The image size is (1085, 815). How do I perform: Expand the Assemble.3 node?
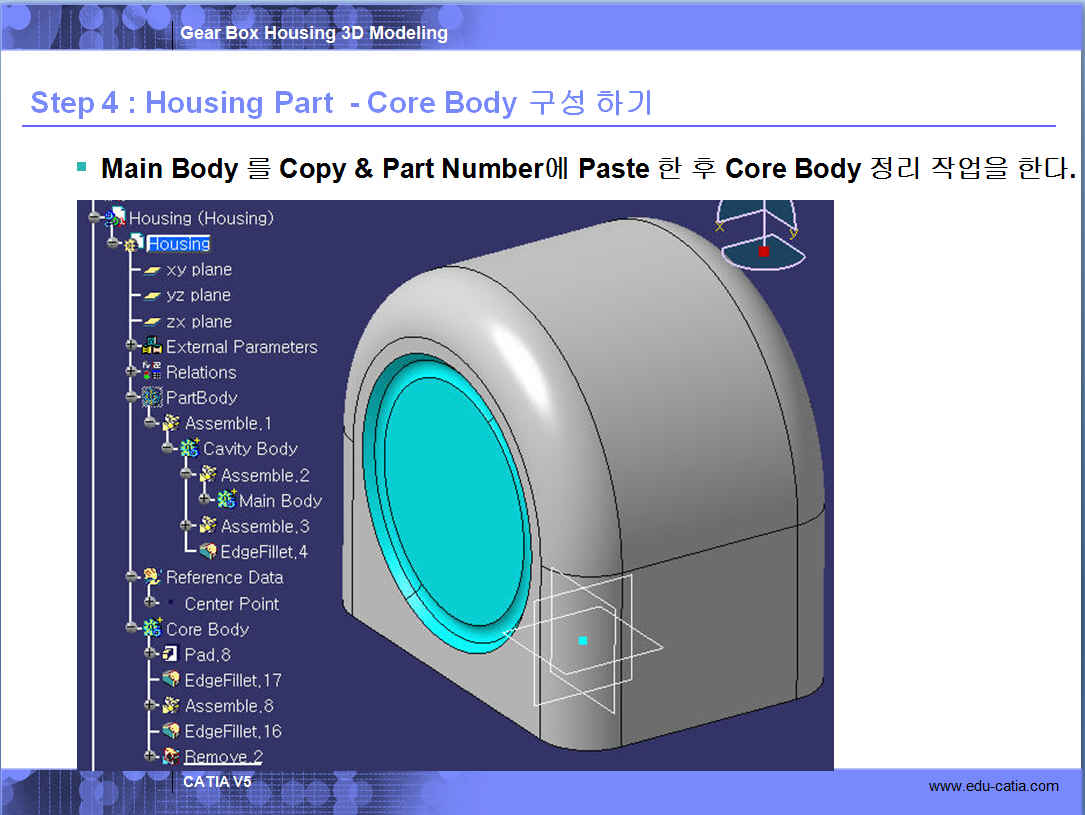click(186, 526)
